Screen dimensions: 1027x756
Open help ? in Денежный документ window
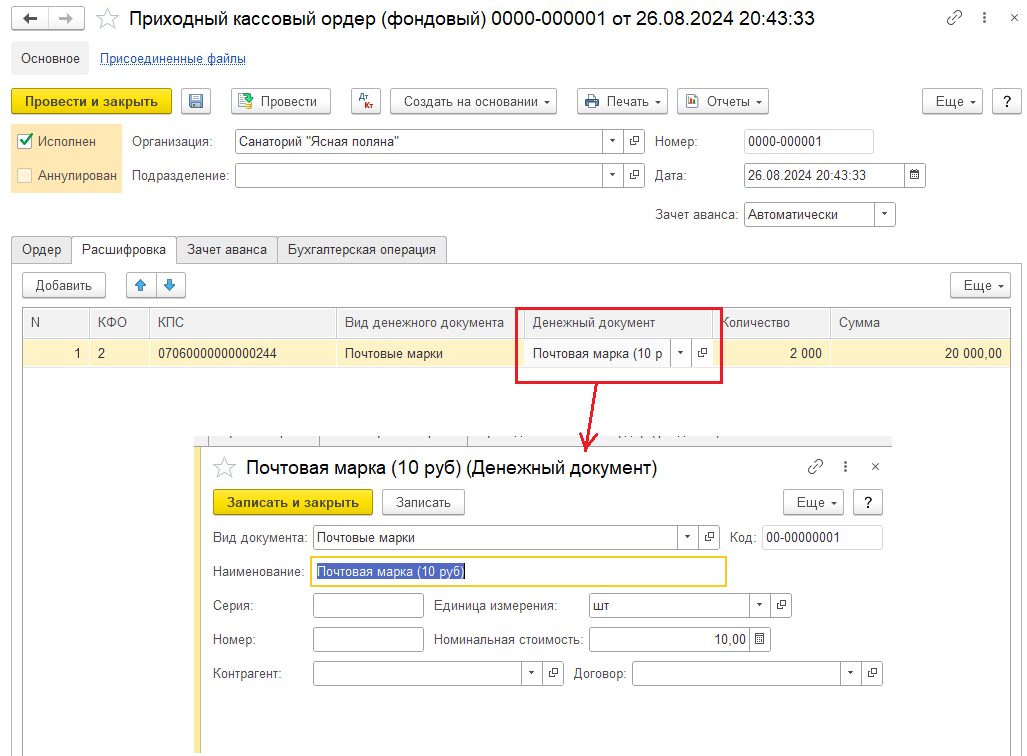(x=868, y=502)
